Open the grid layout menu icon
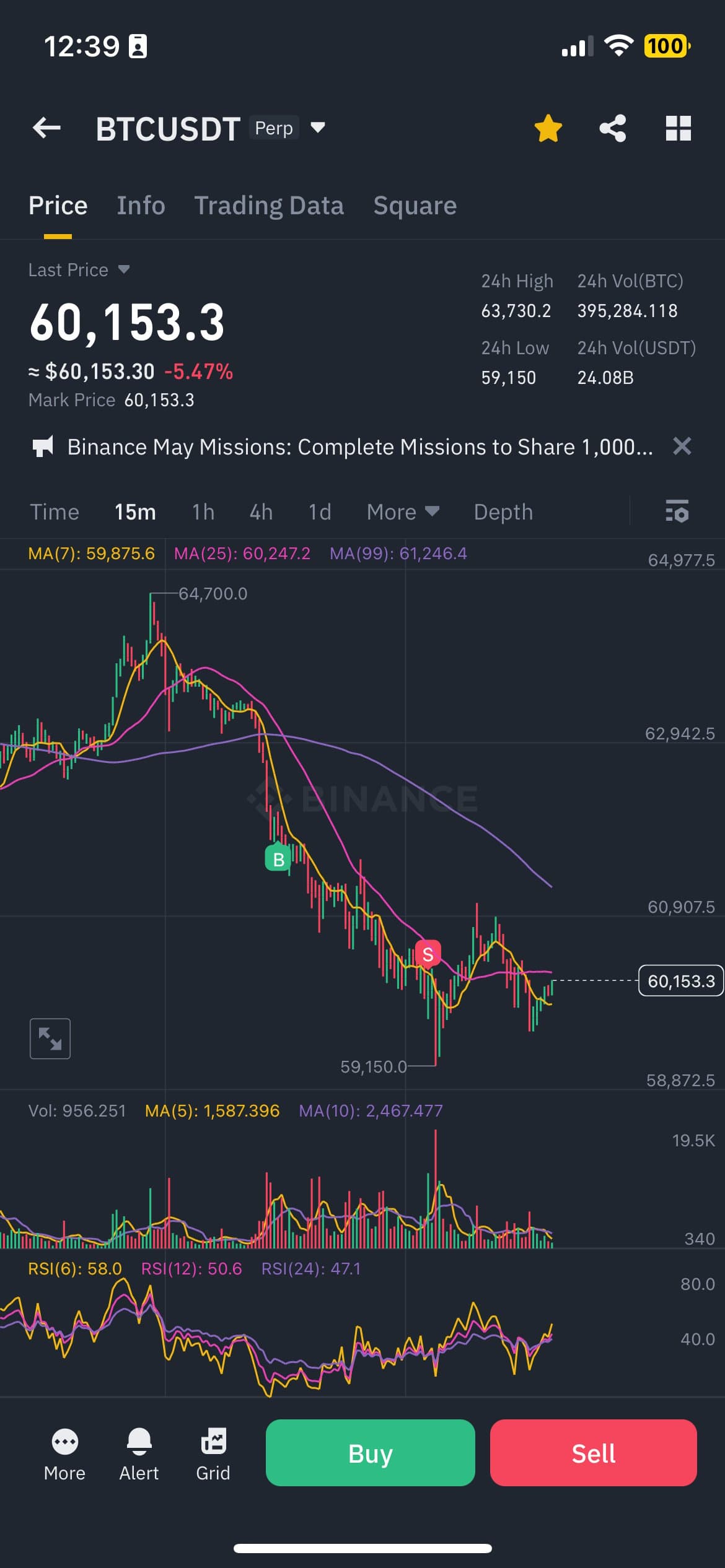The width and height of the screenshot is (725, 1568). [678, 128]
